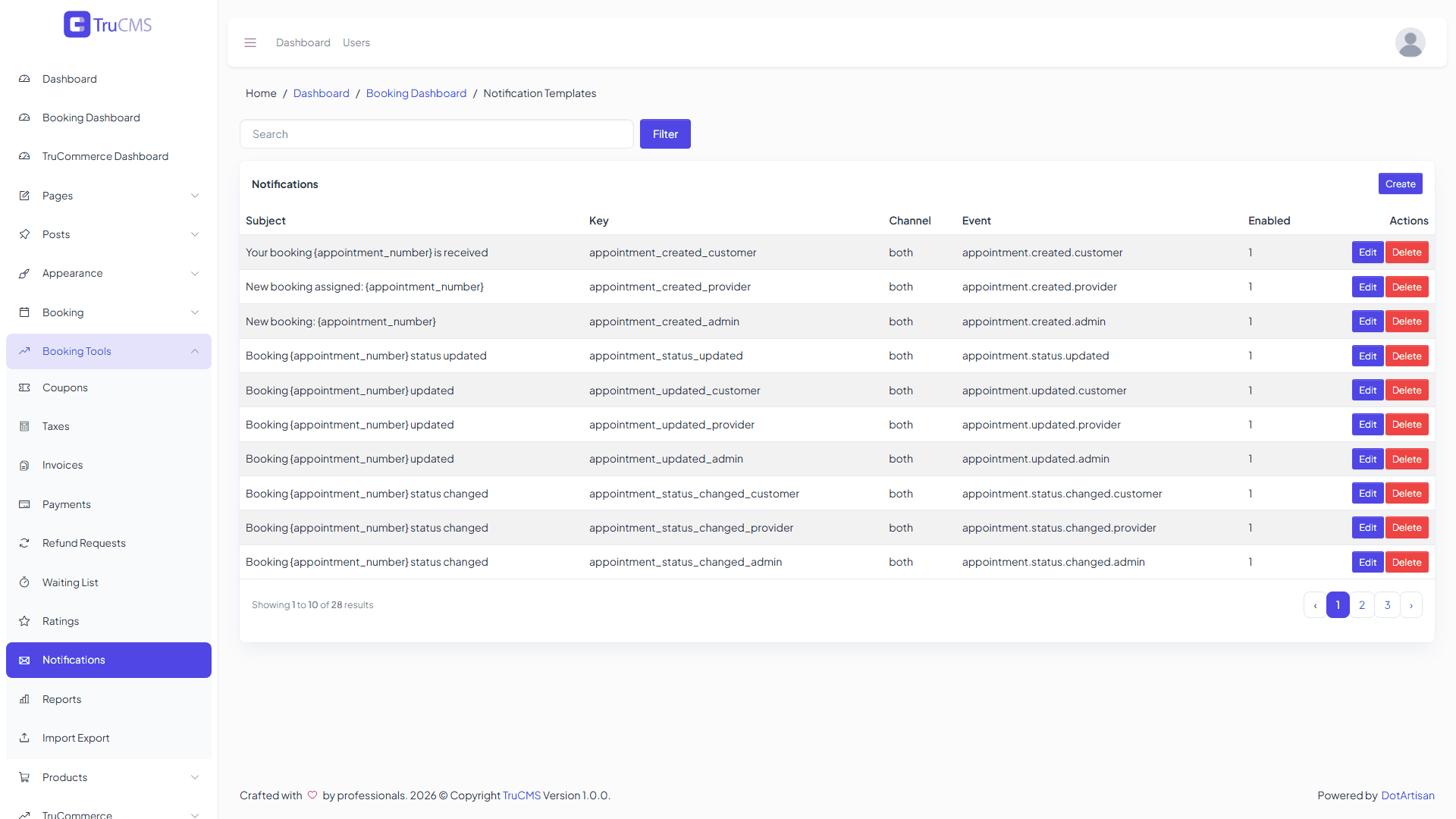Viewport: 1456px width, 819px height.
Task: Click the Refund Requests refresh icon
Action: tap(24, 543)
